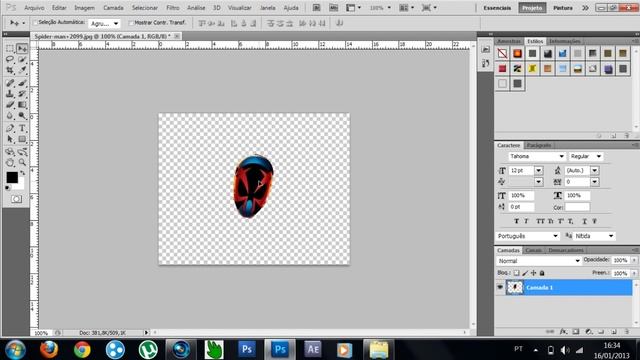Enable Mostrar Contr. Transf. checkbox
Screen dimensions: 640x360
coord(131,23)
